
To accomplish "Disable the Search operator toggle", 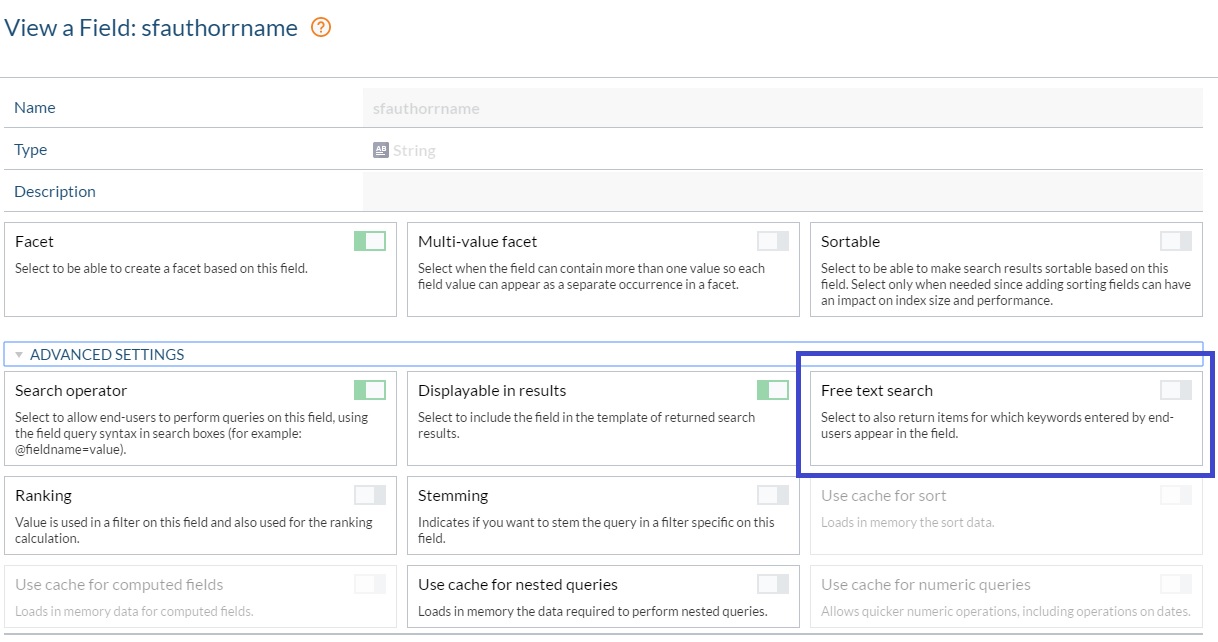I will pos(367,390).
